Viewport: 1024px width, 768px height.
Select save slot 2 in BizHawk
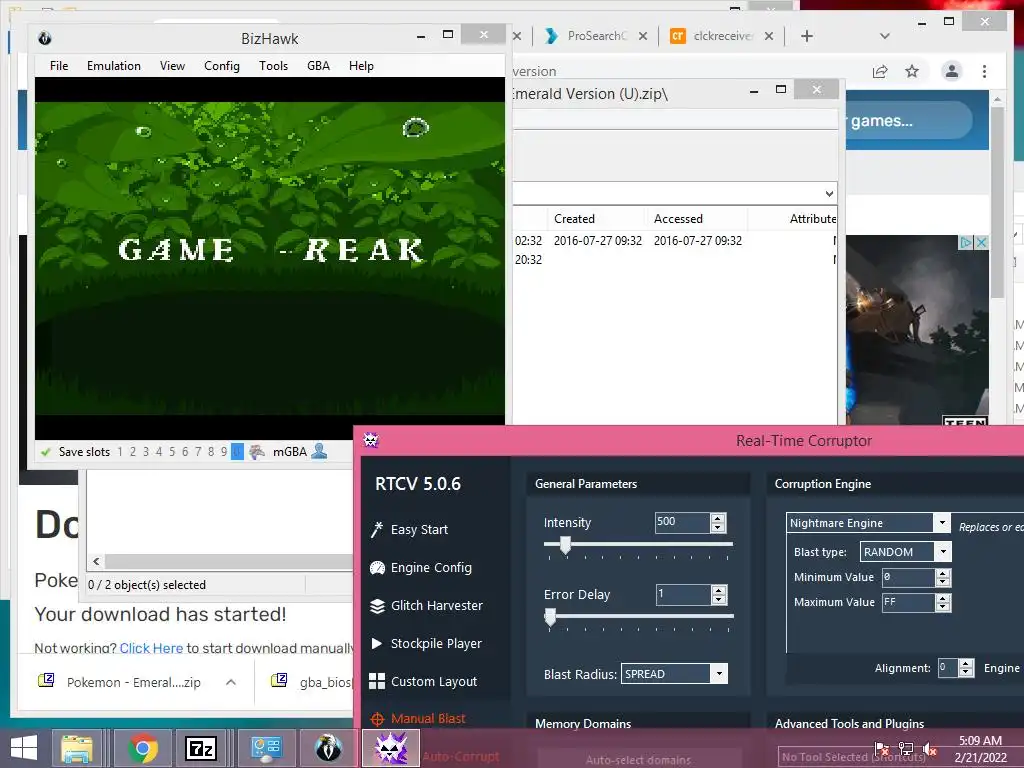(133, 452)
